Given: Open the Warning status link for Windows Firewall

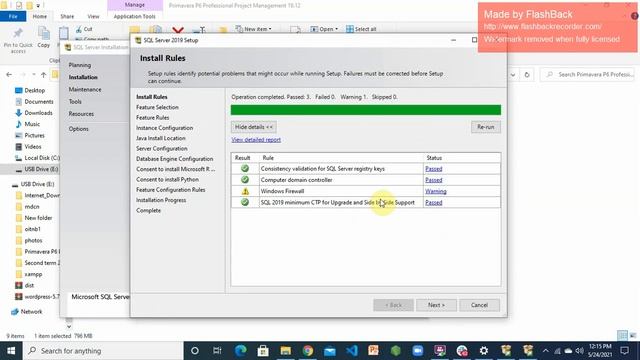Looking at the screenshot, I should (x=436, y=191).
